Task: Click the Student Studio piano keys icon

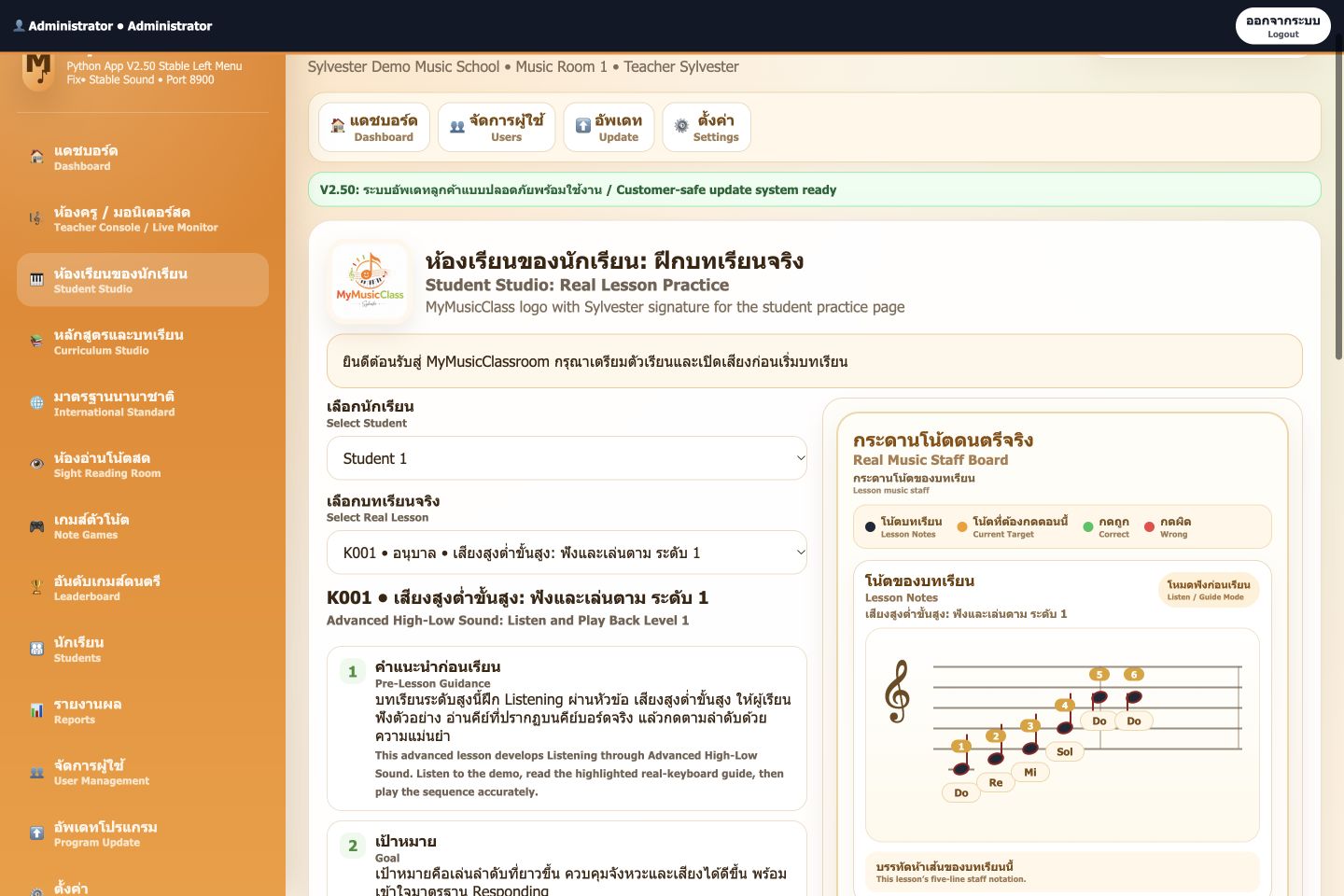Action: tap(36, 280)
